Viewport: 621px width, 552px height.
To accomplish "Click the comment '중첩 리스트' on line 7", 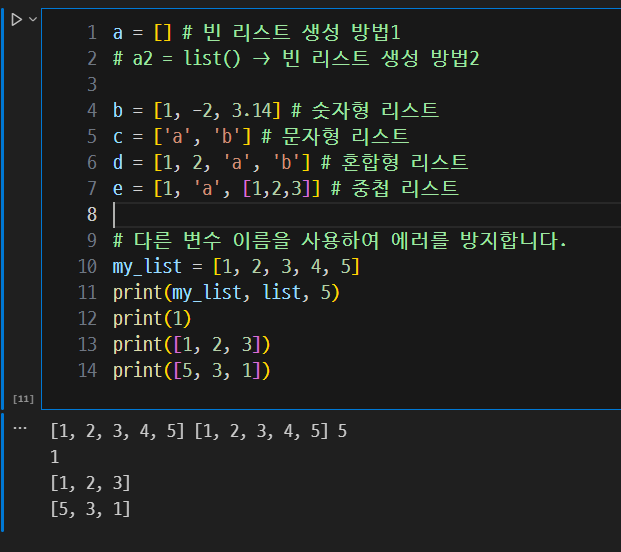I will click(x=405, y=188).
